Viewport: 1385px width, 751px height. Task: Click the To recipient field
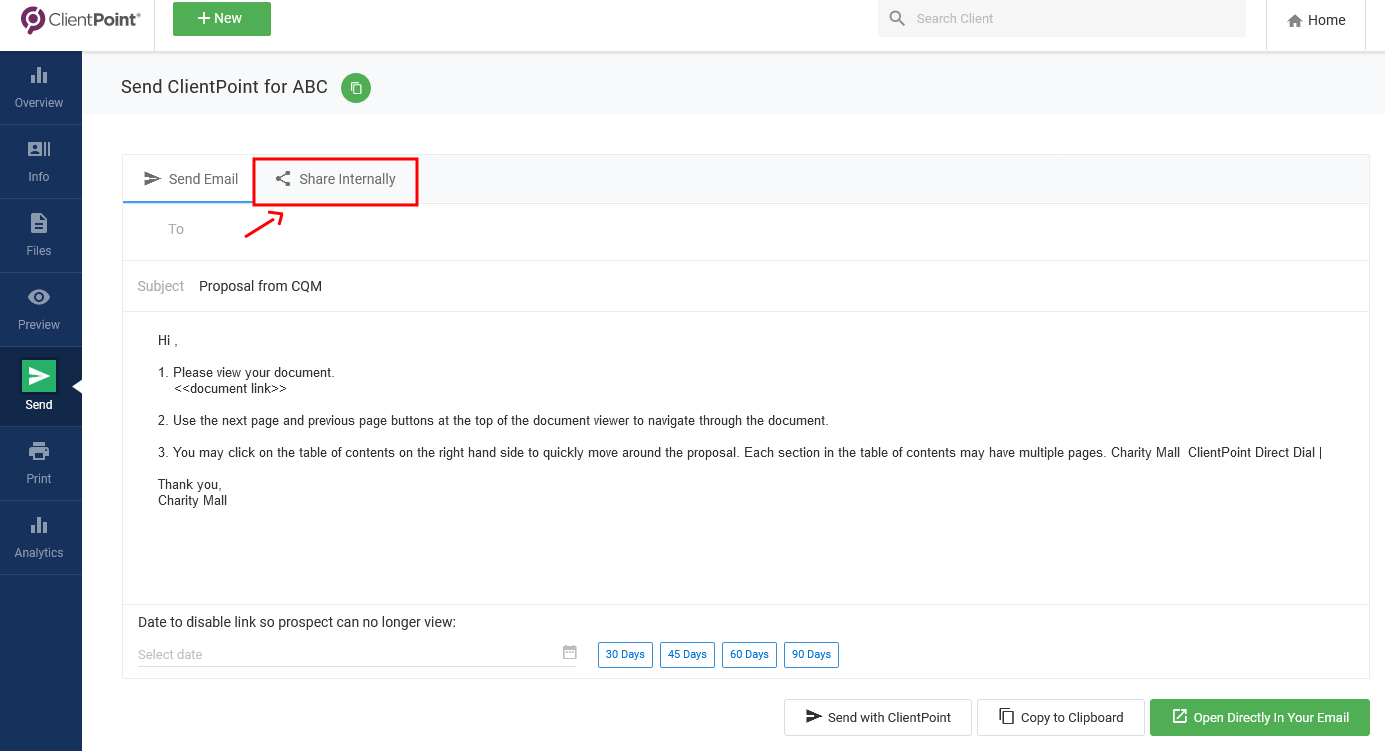click(745, 230)
